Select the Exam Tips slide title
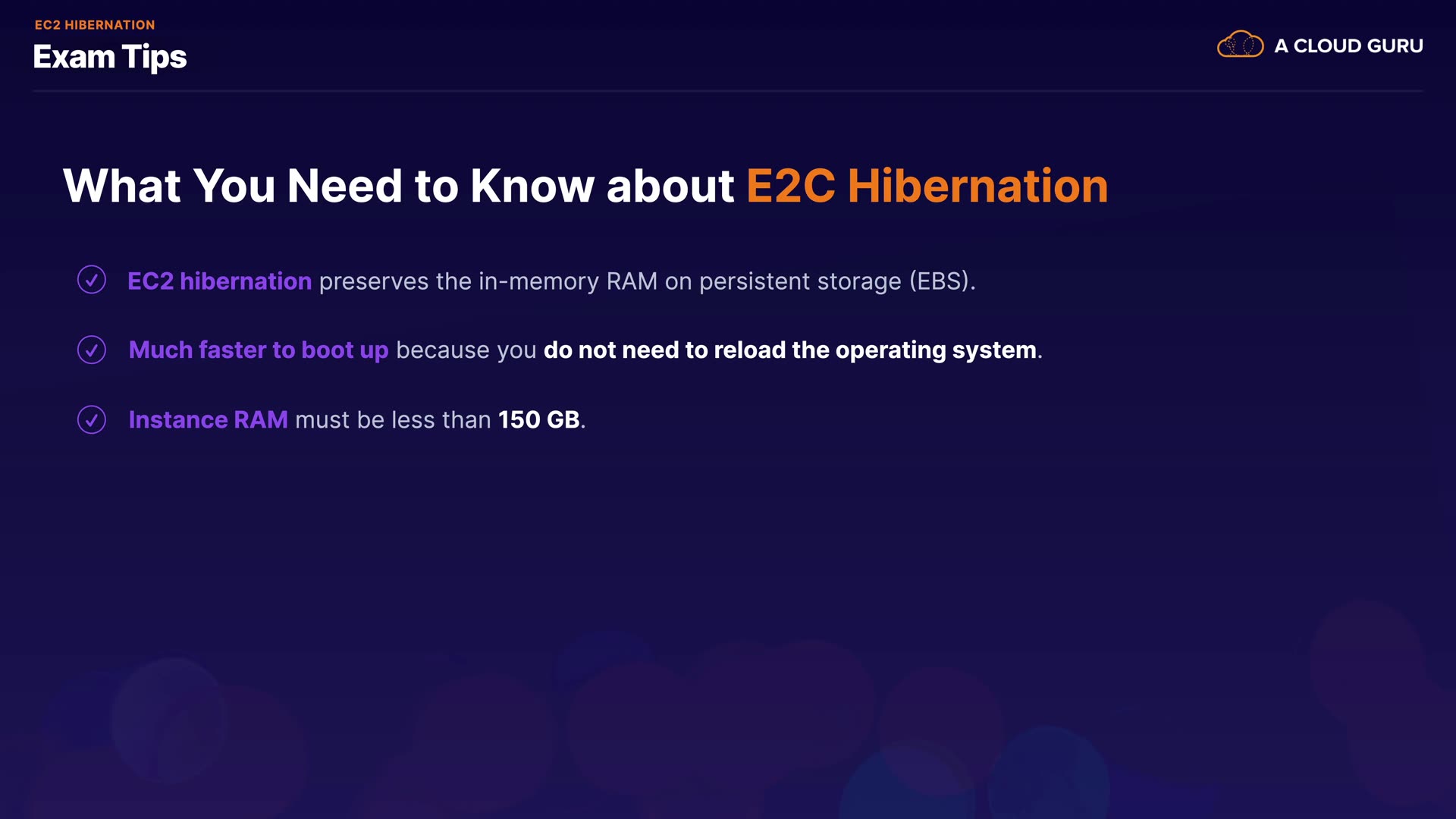The width and height of the screenshot is (1456, 819). [x=110, y=58]
